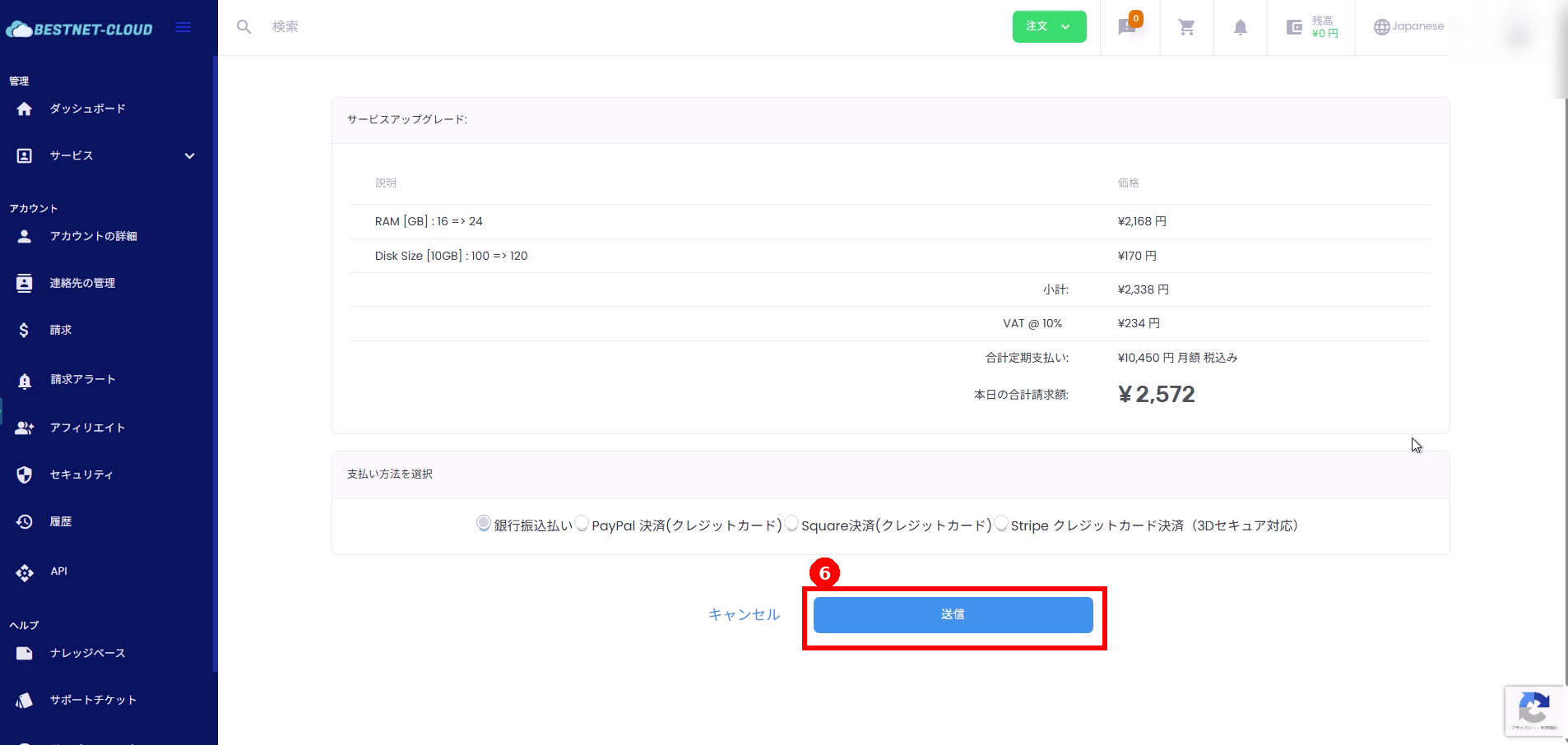Click the reCAPTCHA badge

coord(1533,710)
